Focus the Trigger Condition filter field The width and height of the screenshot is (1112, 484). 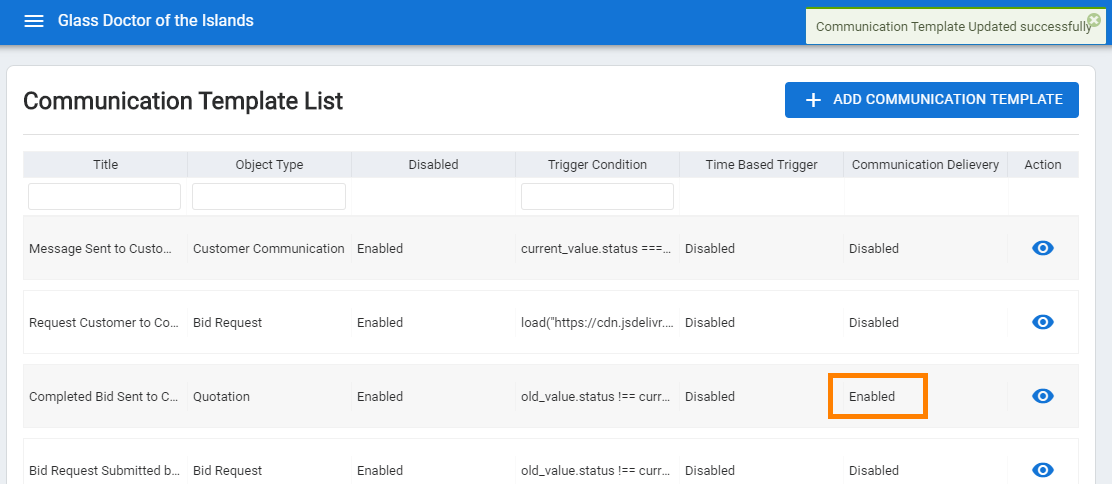597,197
